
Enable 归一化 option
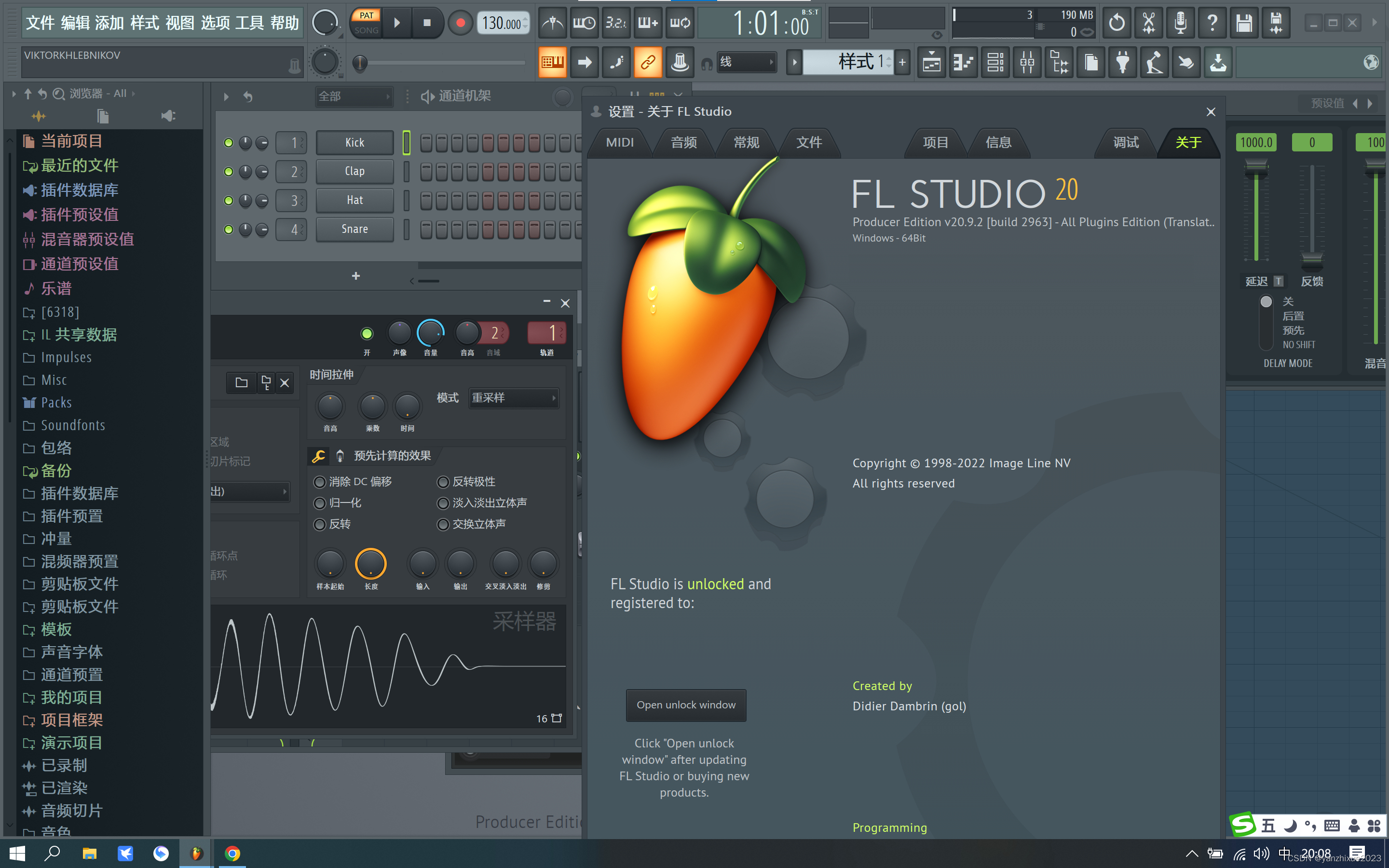point(319,503)
